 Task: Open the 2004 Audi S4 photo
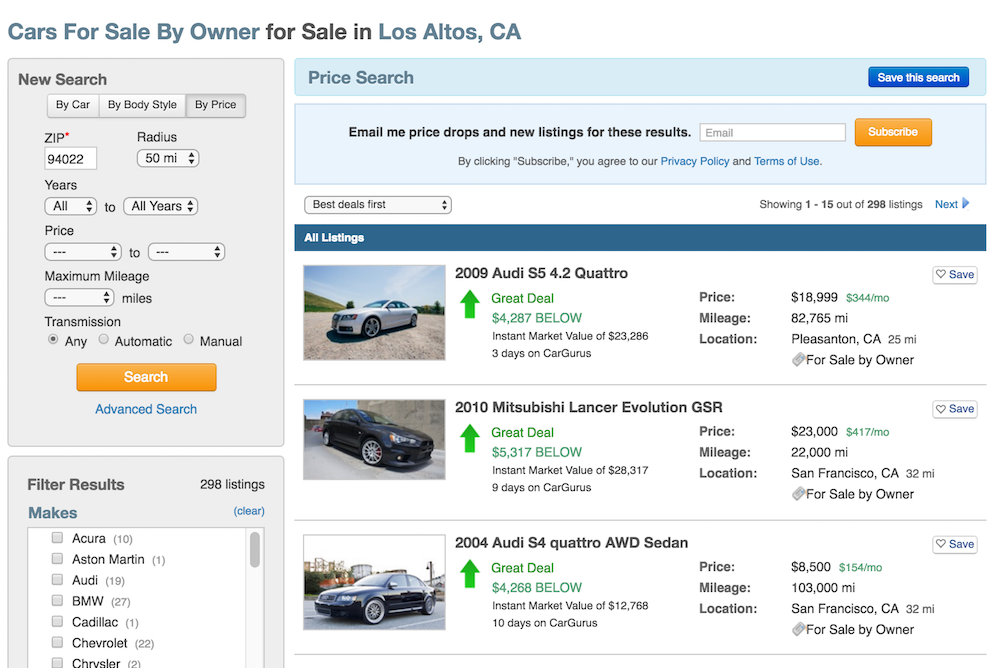click(374, 583)
